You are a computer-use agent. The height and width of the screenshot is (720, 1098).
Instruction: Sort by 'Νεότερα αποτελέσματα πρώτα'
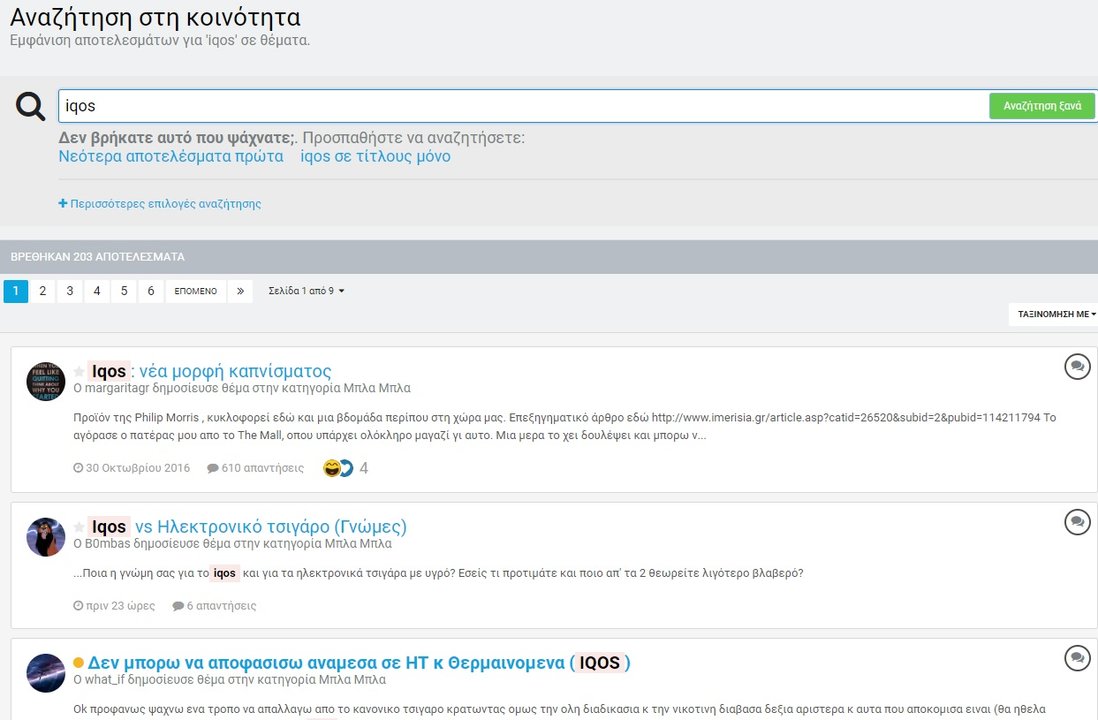coord(171,156)
